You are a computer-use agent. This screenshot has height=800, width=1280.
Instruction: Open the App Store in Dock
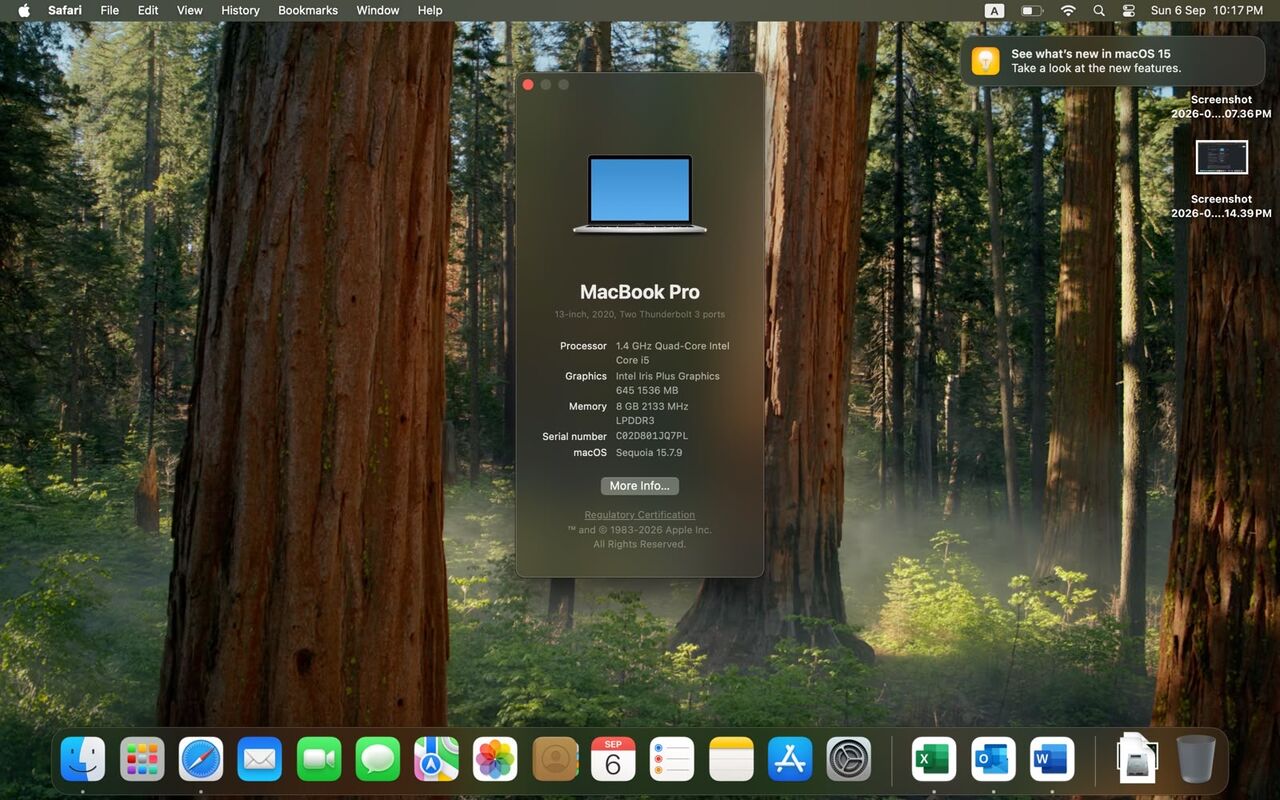[x=790, y=759]
